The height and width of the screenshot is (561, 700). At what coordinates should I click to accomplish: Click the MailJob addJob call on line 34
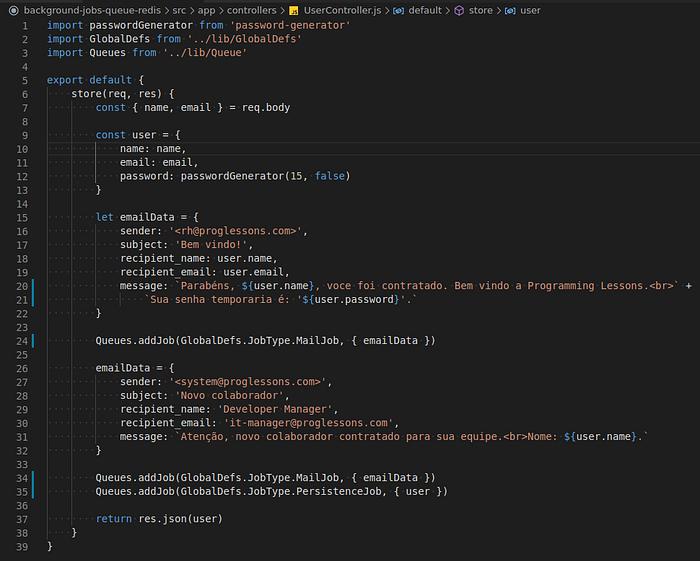tap(265, 478)
